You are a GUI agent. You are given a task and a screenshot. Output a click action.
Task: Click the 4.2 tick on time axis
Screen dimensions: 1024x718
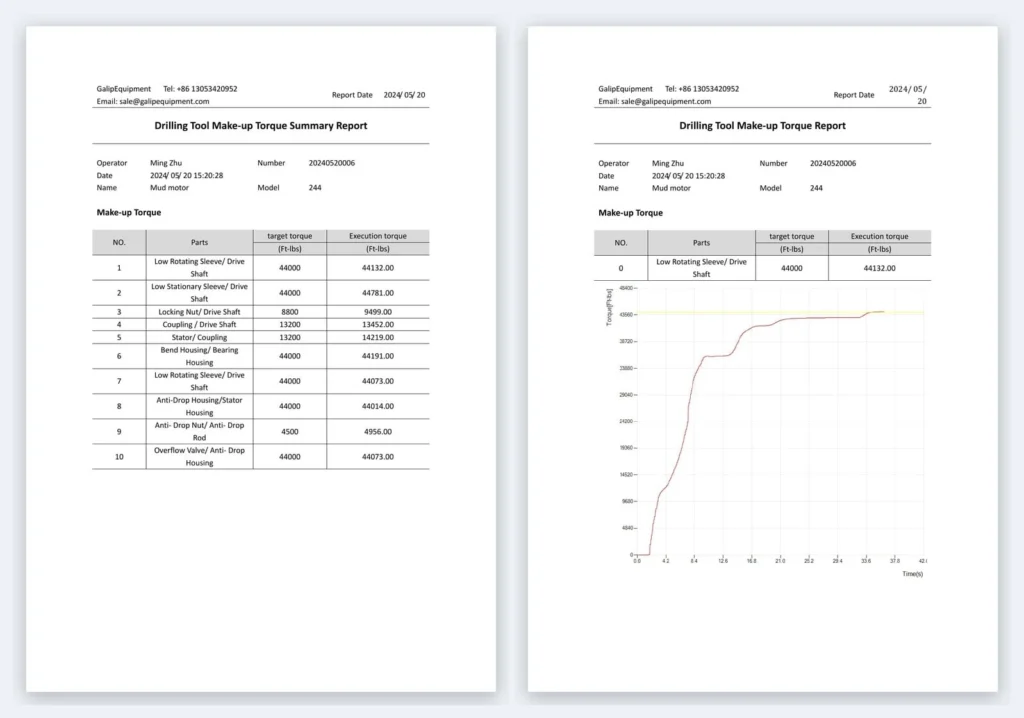665,561
